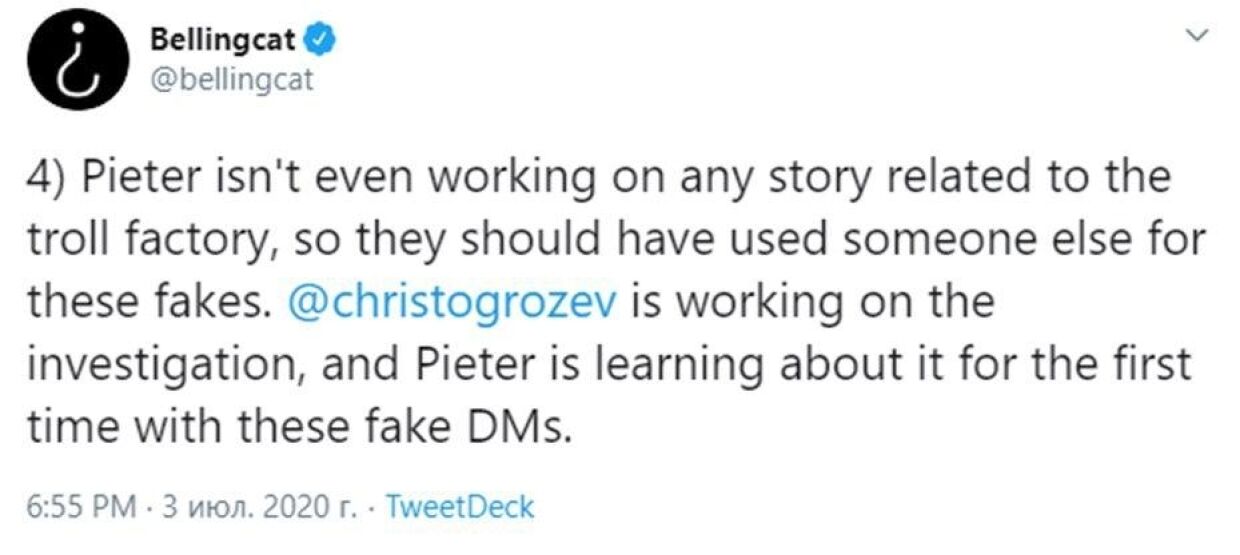This screenshot has height=555, width=1240.
Task: Open the tweet options chevron menu
Action: coord(1196,36)
